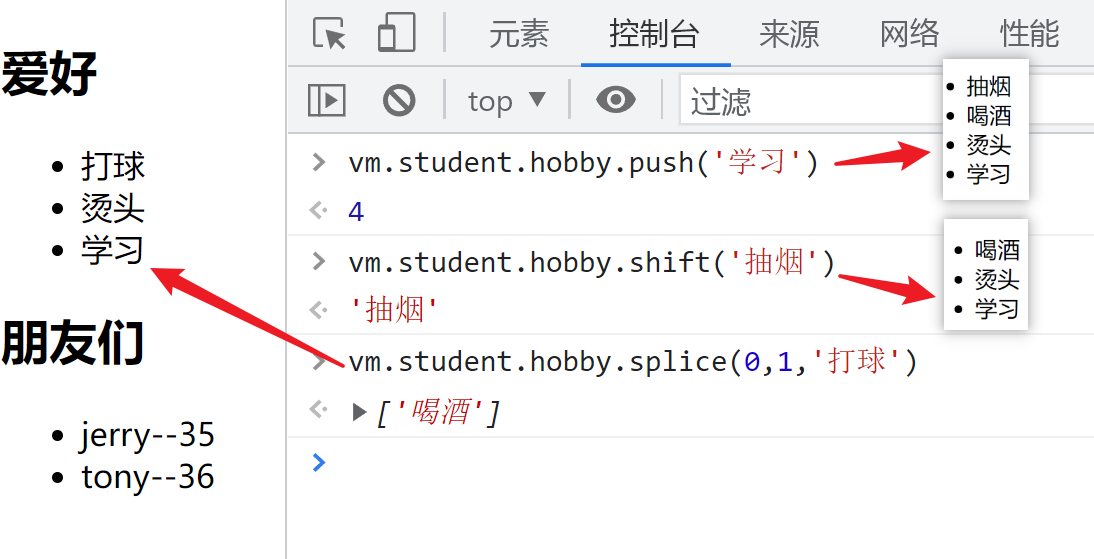Click the splice(0,1,'打球') command line

pos(632,361)
